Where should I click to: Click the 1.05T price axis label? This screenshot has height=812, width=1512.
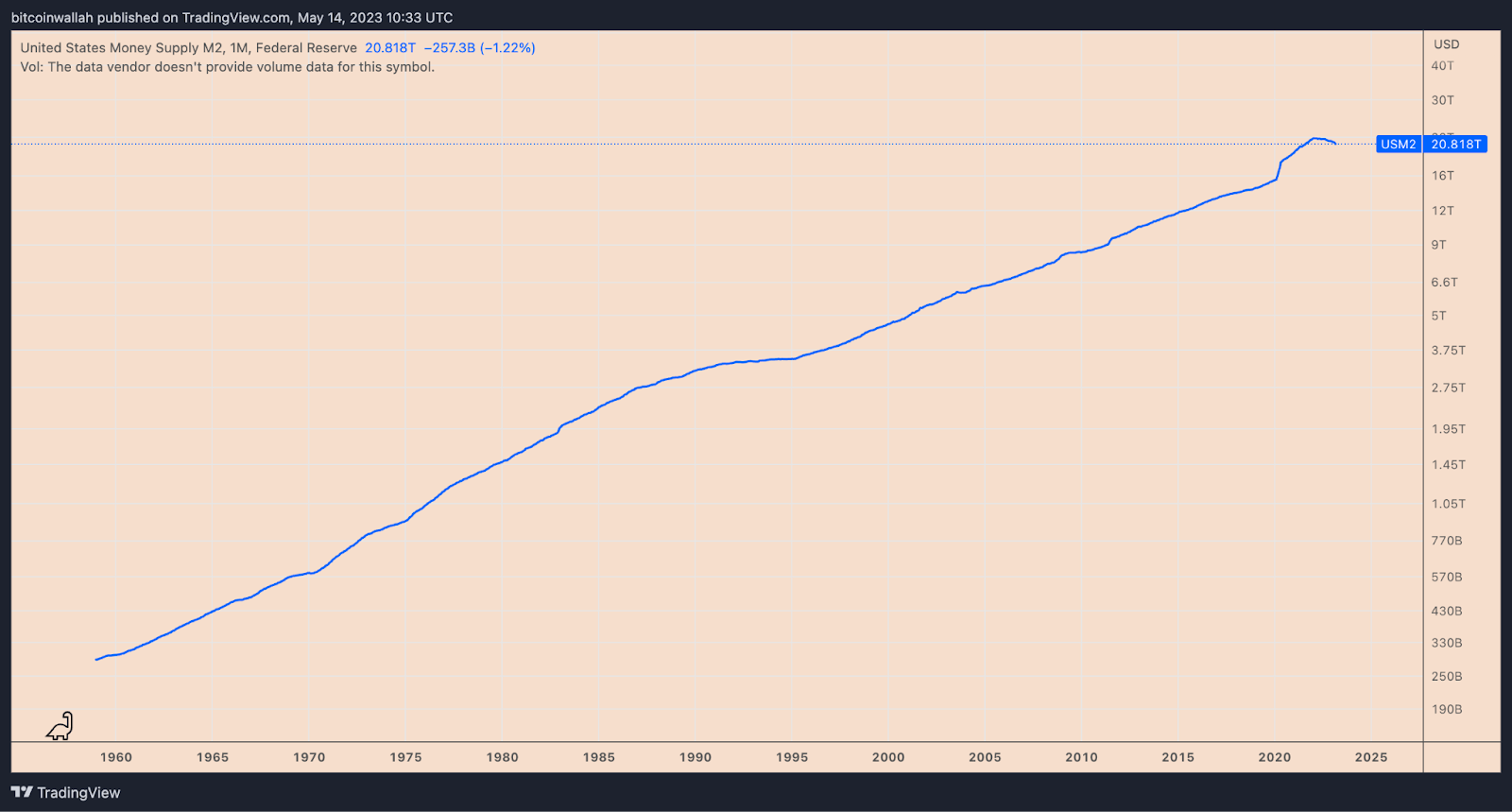pos(1448,504)
